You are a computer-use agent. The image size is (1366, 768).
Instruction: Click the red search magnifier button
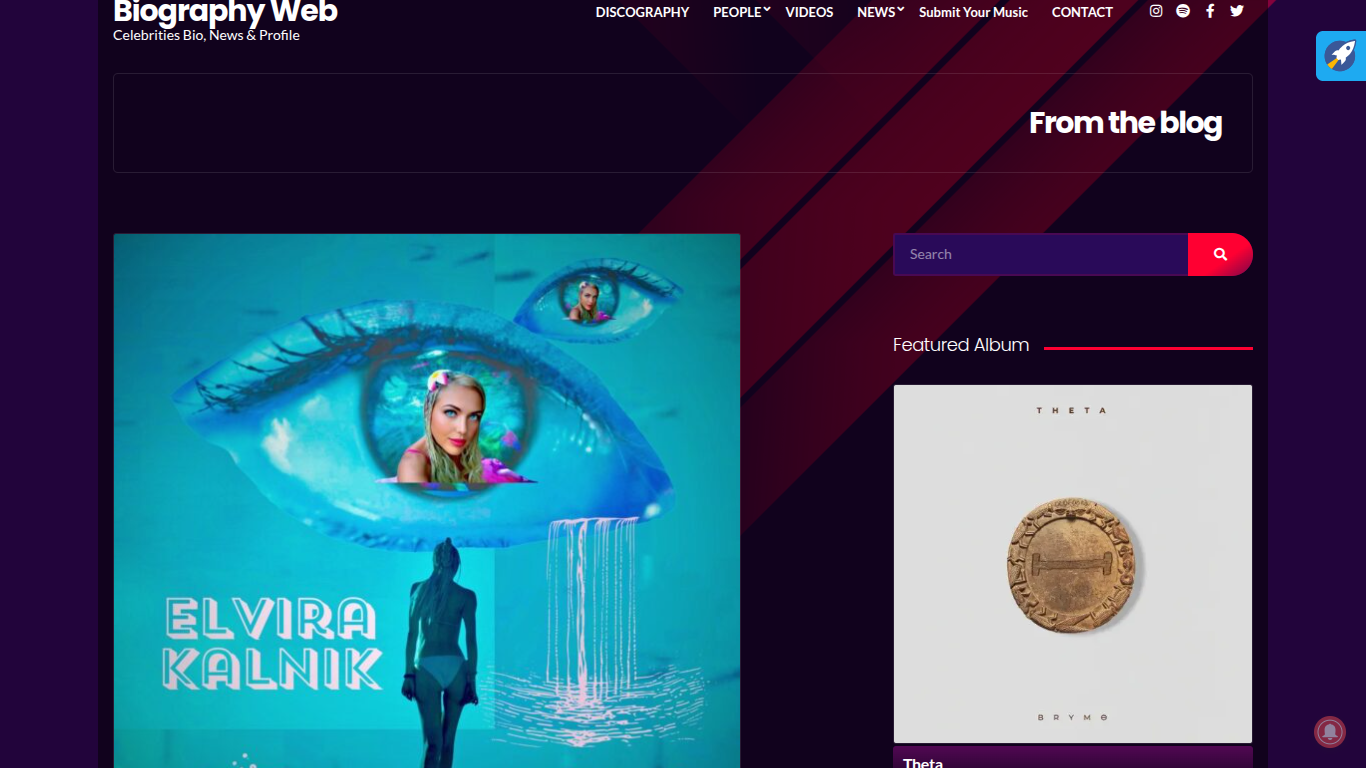pyautogui.click(x=1220, y=254)
